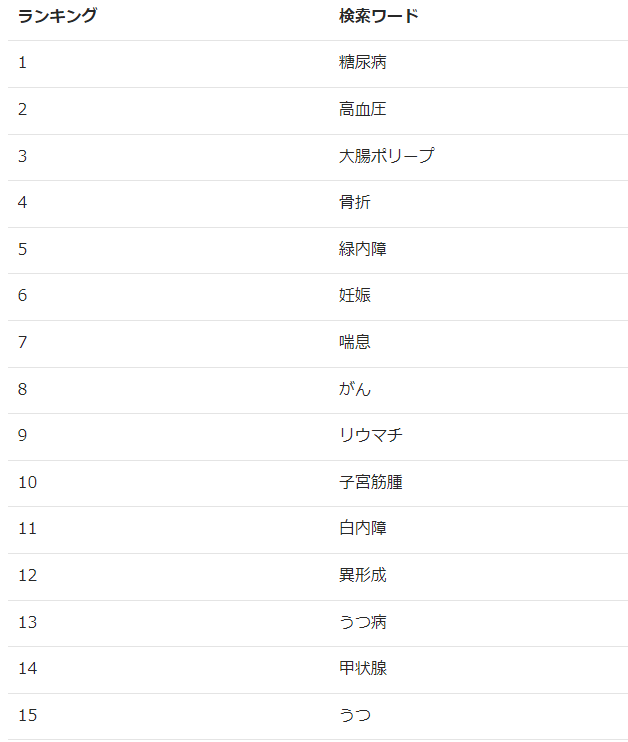628x742 pixels.
Task: Click ranking number 15
Action: (x=27, y=715)
